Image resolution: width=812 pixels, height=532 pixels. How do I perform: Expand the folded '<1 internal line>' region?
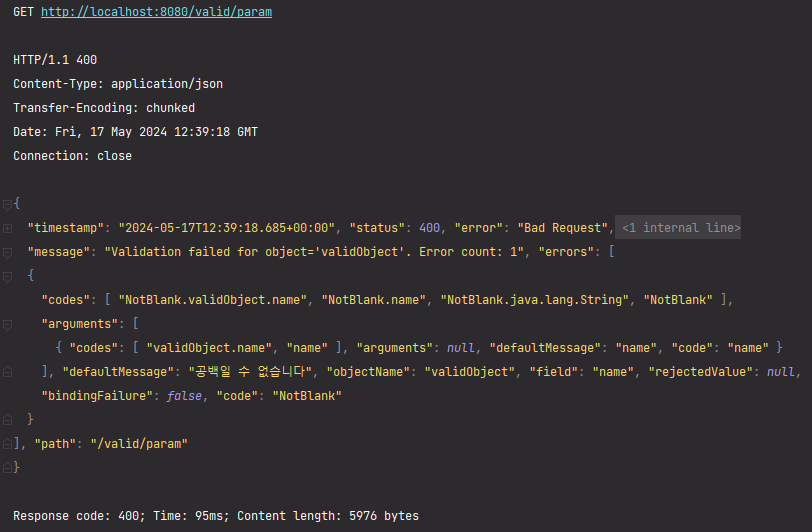(x=678, y=227)
